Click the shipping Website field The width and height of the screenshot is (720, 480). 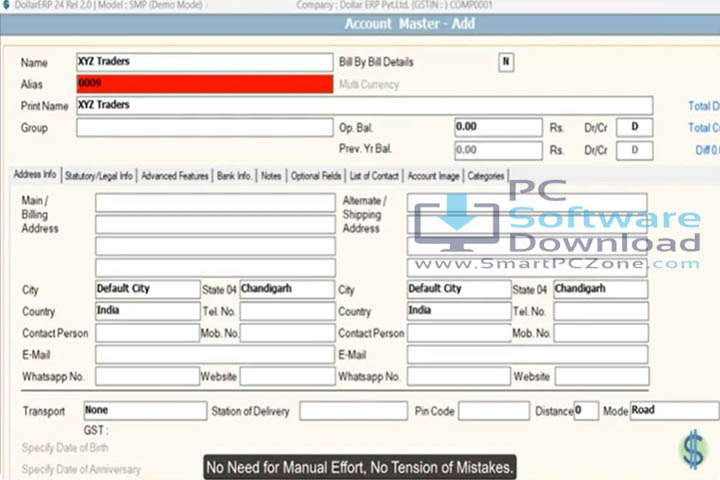pyautogui.click(x=602, y=376)
